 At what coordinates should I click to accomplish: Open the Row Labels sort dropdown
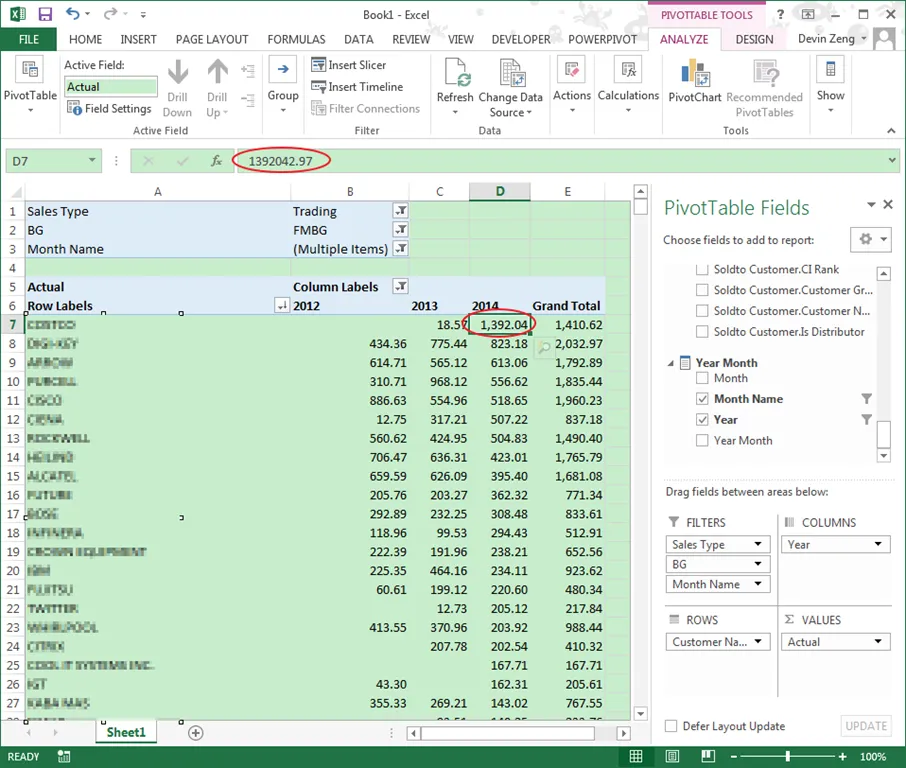[x=281, y=306]
